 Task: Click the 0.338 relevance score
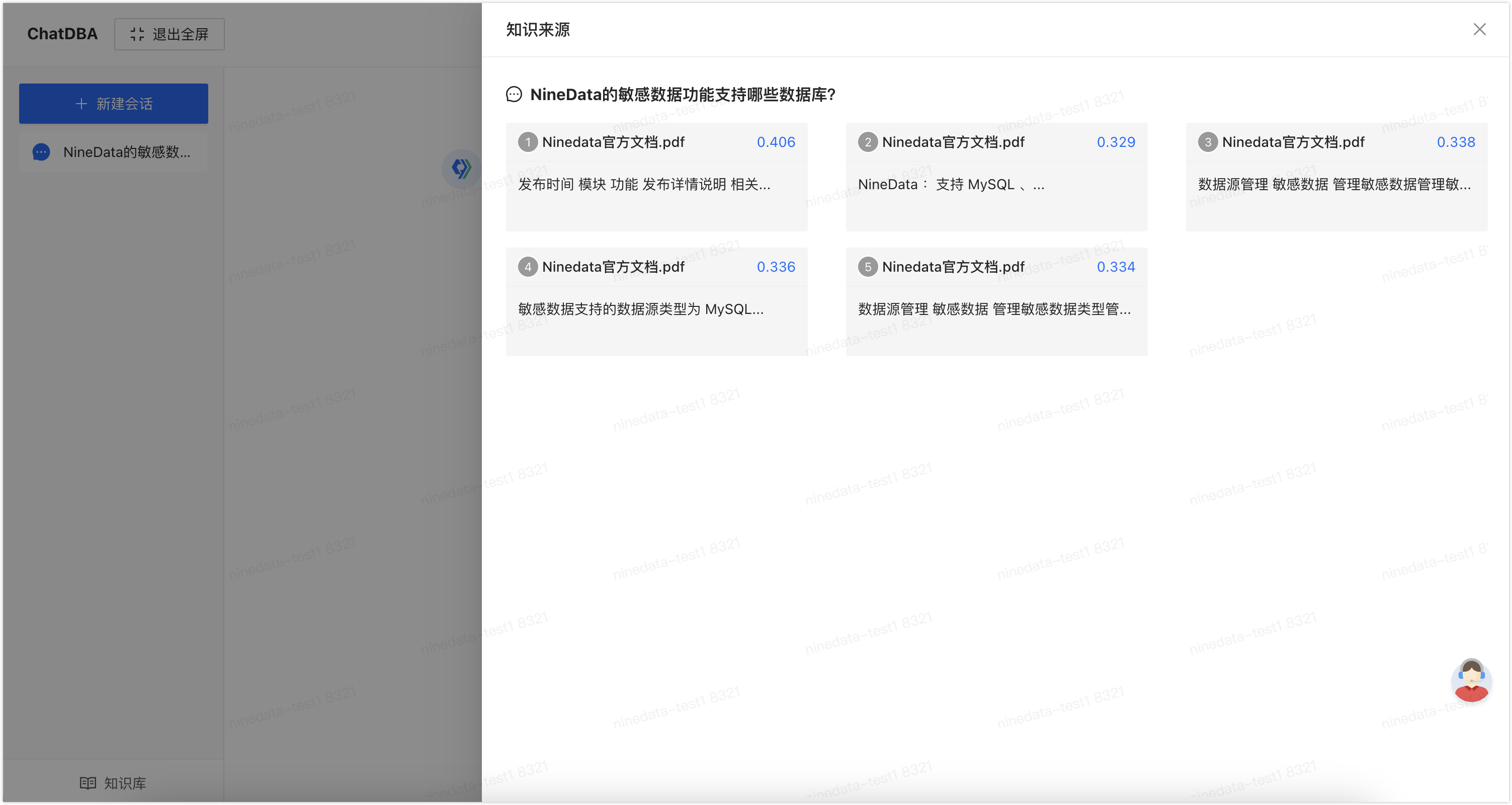(x=1455, y=142)
